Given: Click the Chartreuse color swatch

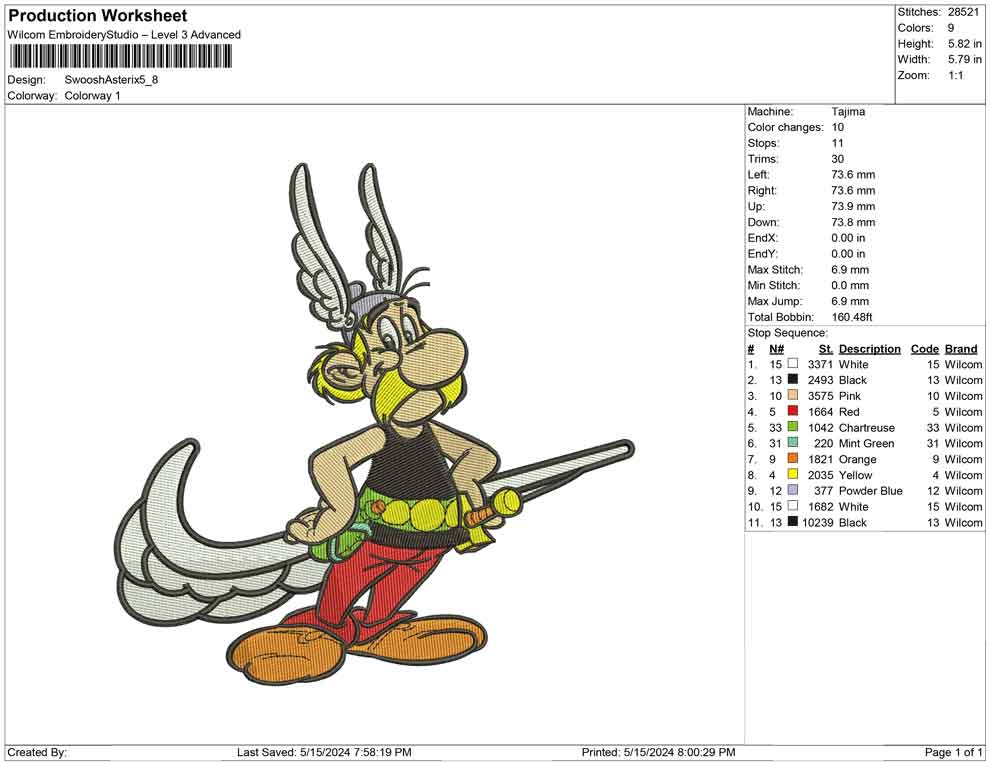Looking at the screenshot, I should click(793, 427).
